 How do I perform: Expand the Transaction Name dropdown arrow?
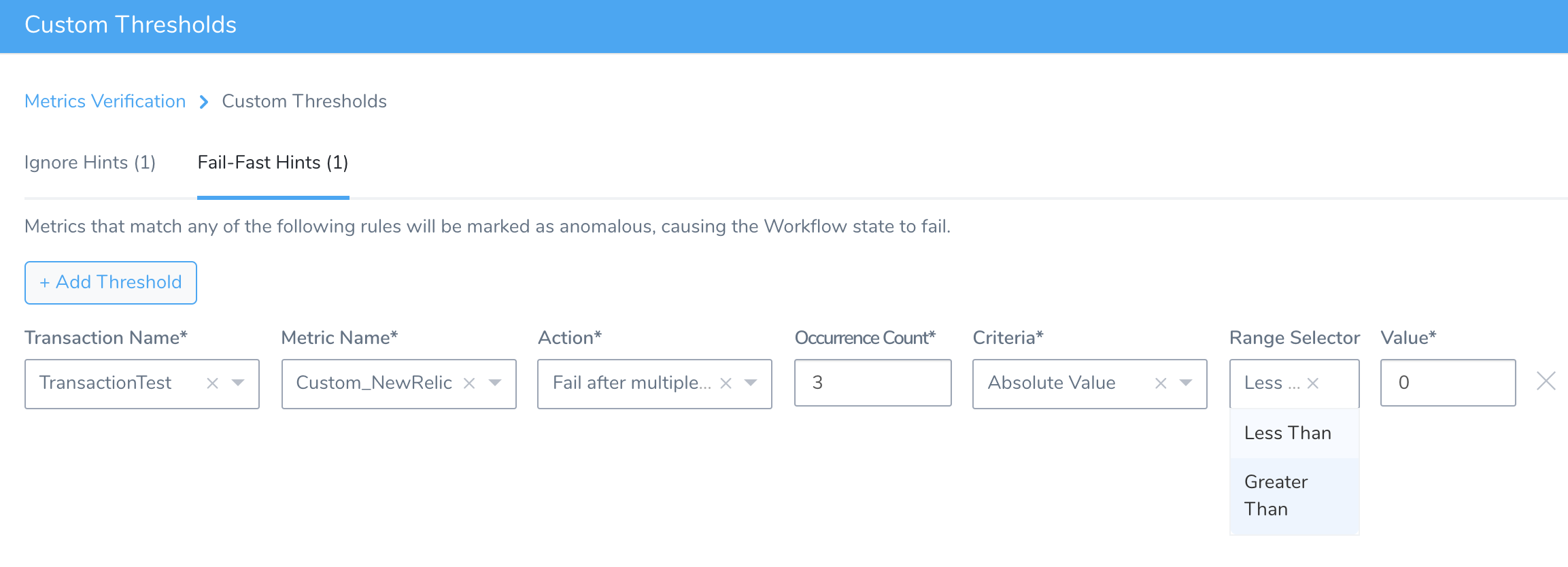coord(238,383)
